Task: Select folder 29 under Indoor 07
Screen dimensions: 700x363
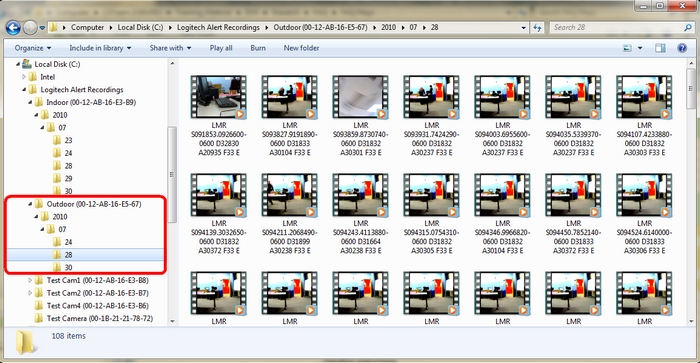Action: coord(68,179)
